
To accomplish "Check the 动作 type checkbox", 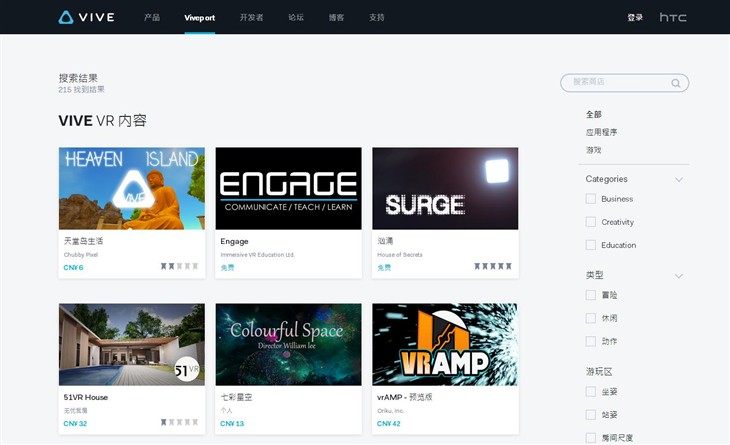I will 591,341.
